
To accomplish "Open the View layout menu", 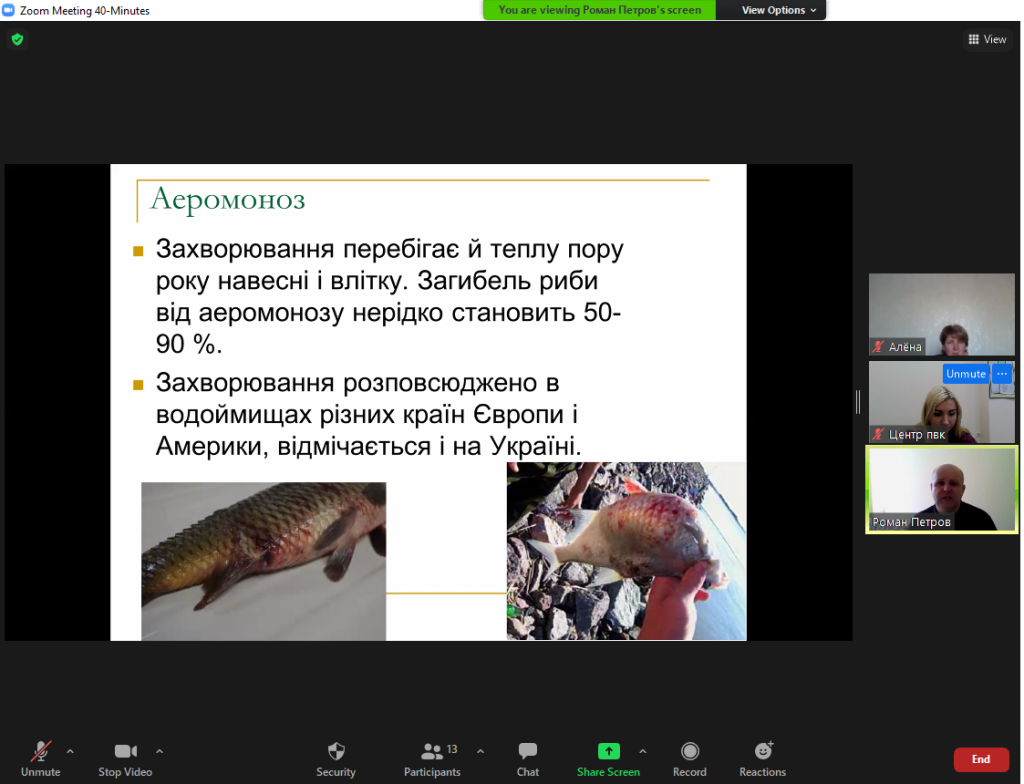I will pyautogui.click(x=987, y=40).
